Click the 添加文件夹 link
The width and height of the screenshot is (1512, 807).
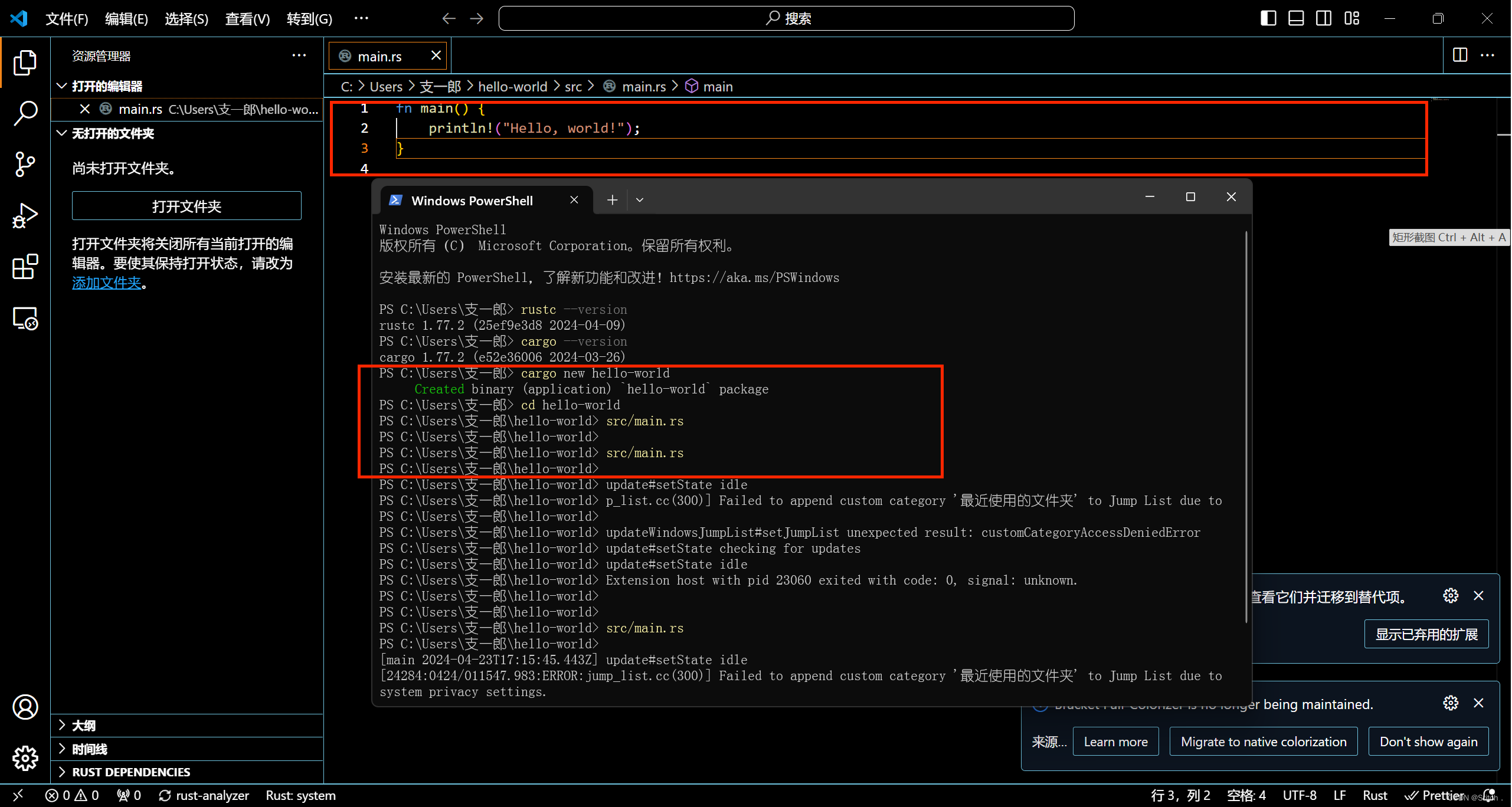pos(106,283)
